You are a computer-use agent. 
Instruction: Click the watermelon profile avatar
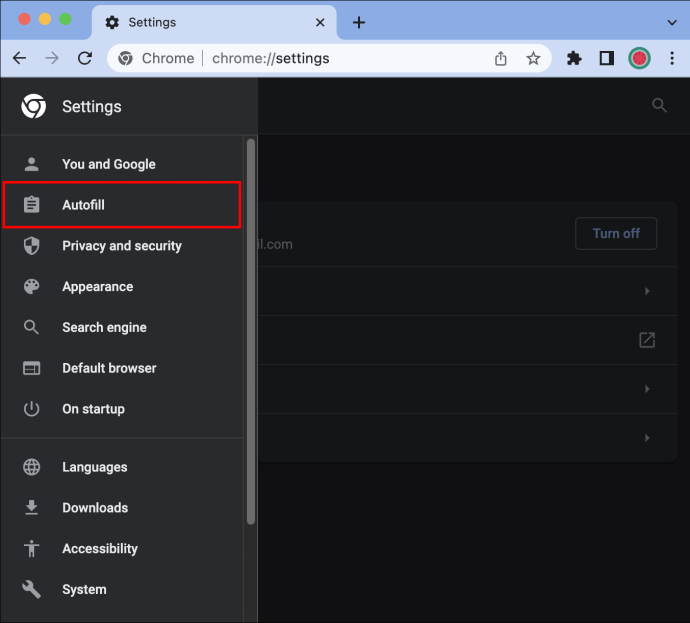pos(639,58)
